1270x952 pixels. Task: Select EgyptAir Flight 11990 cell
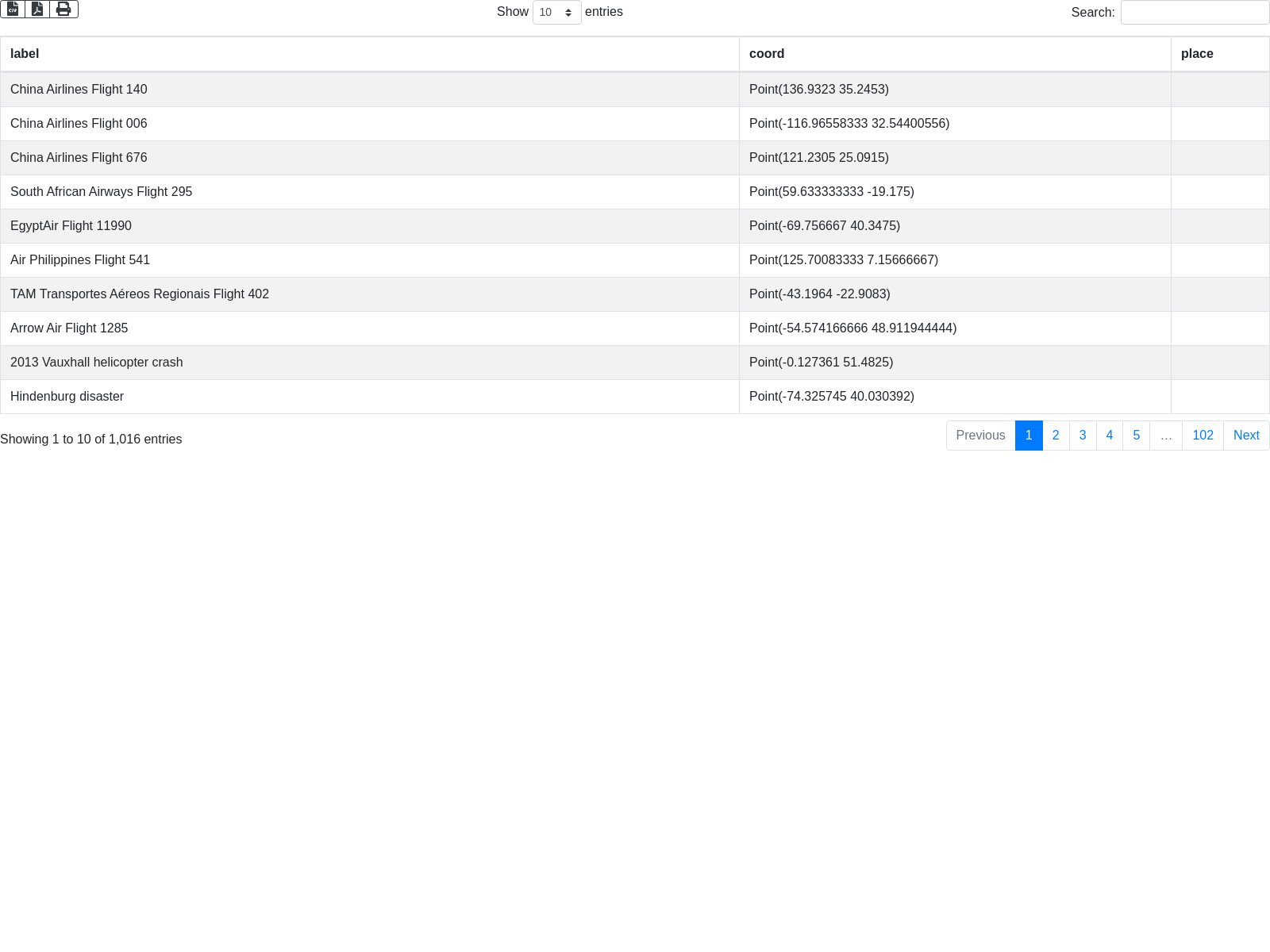pos(370,226)
